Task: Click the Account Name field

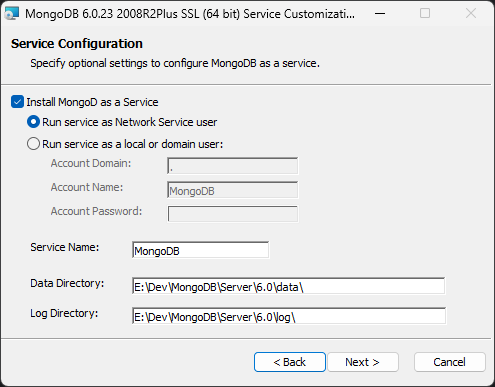Action: (x=233, y=190)
